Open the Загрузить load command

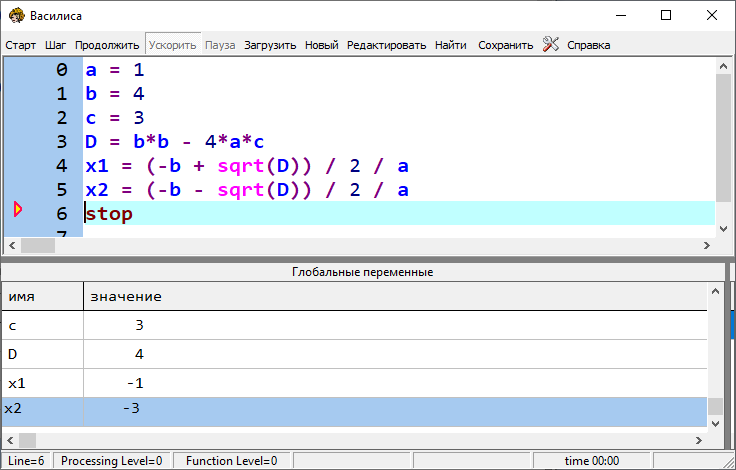tap(270, 45)
